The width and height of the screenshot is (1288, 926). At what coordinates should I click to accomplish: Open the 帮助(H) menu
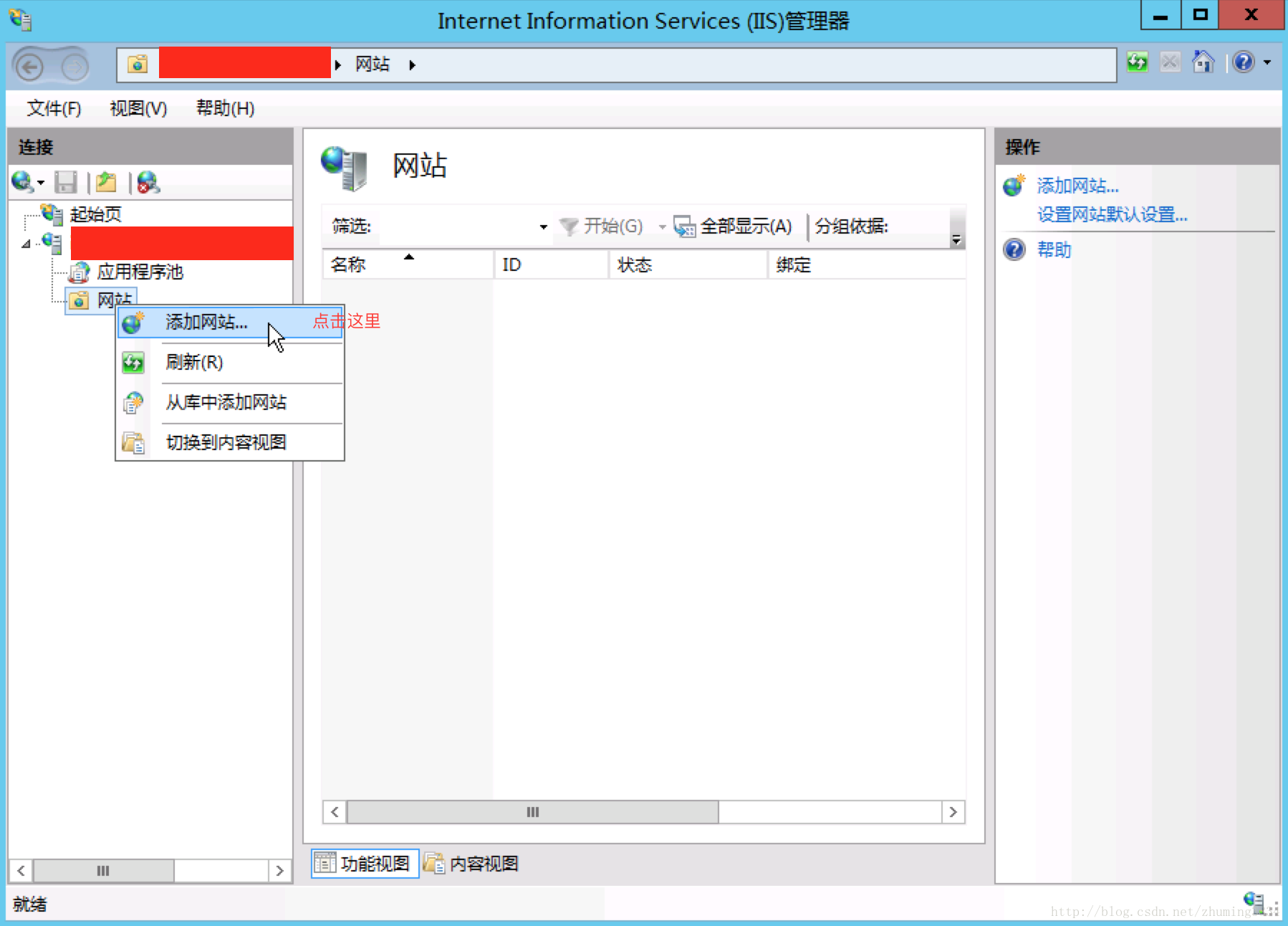226,108
